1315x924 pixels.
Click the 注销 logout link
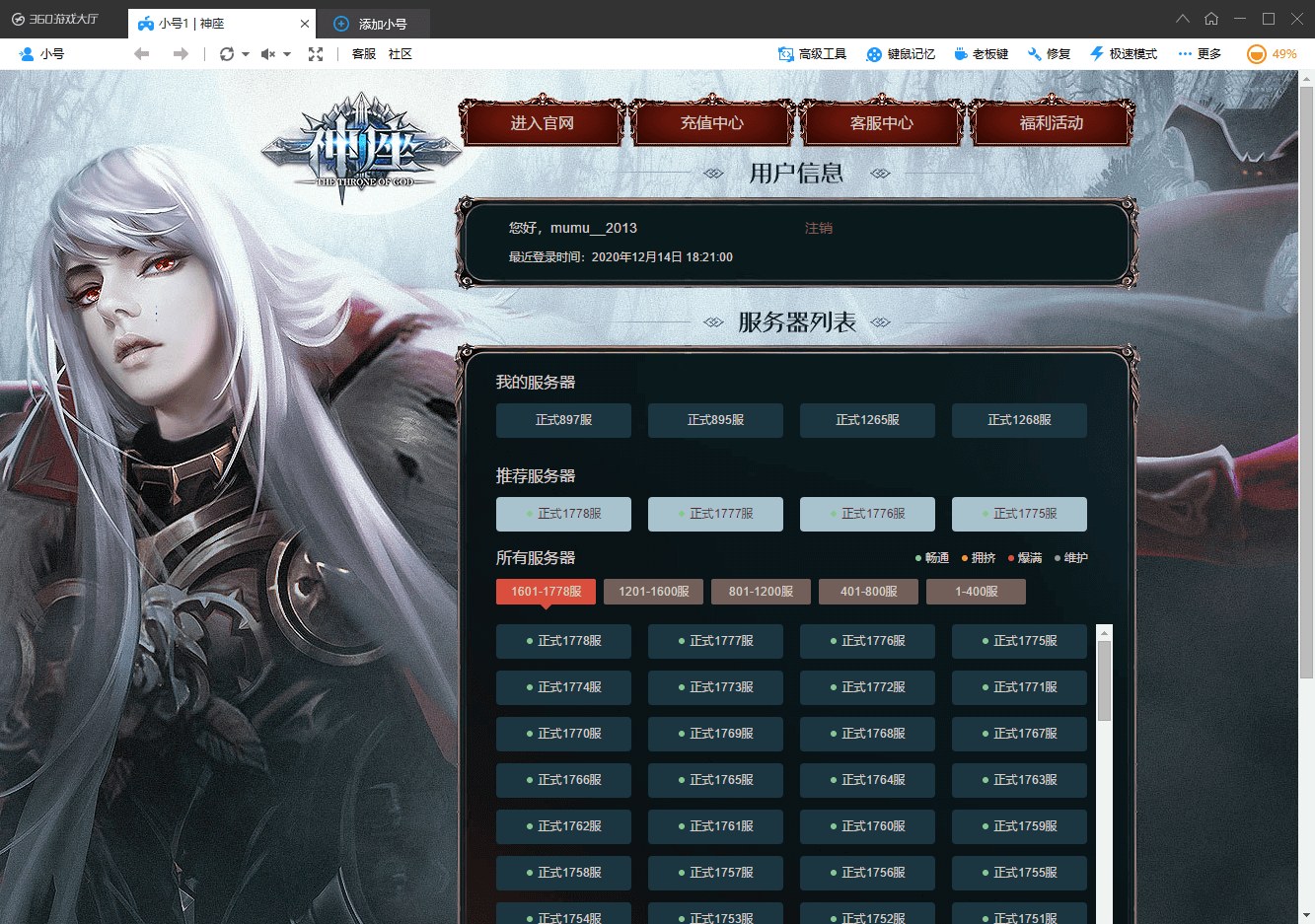coord(818,228)
